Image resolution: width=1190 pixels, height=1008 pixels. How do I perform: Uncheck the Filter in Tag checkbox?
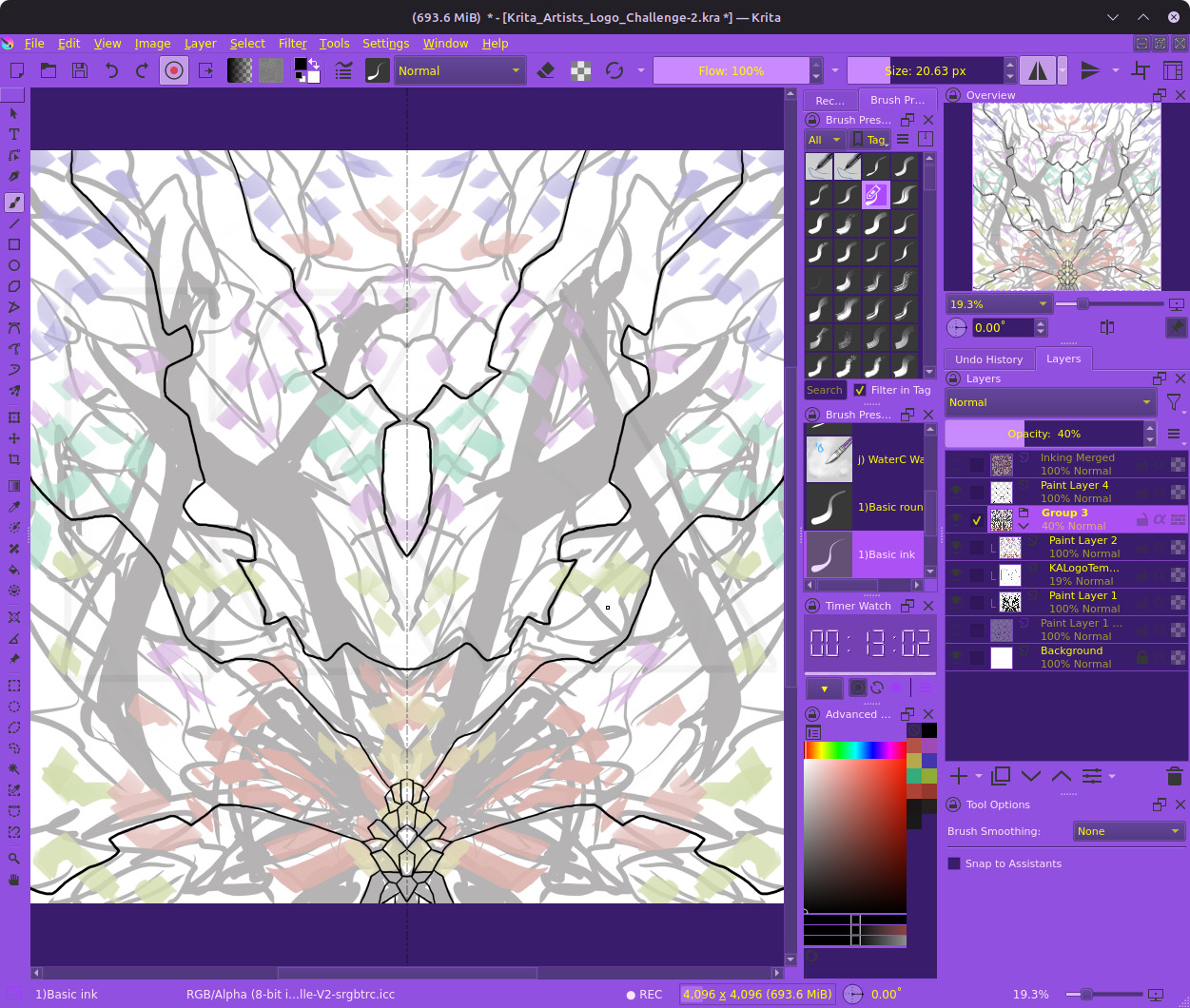click(x=860, y=390)
